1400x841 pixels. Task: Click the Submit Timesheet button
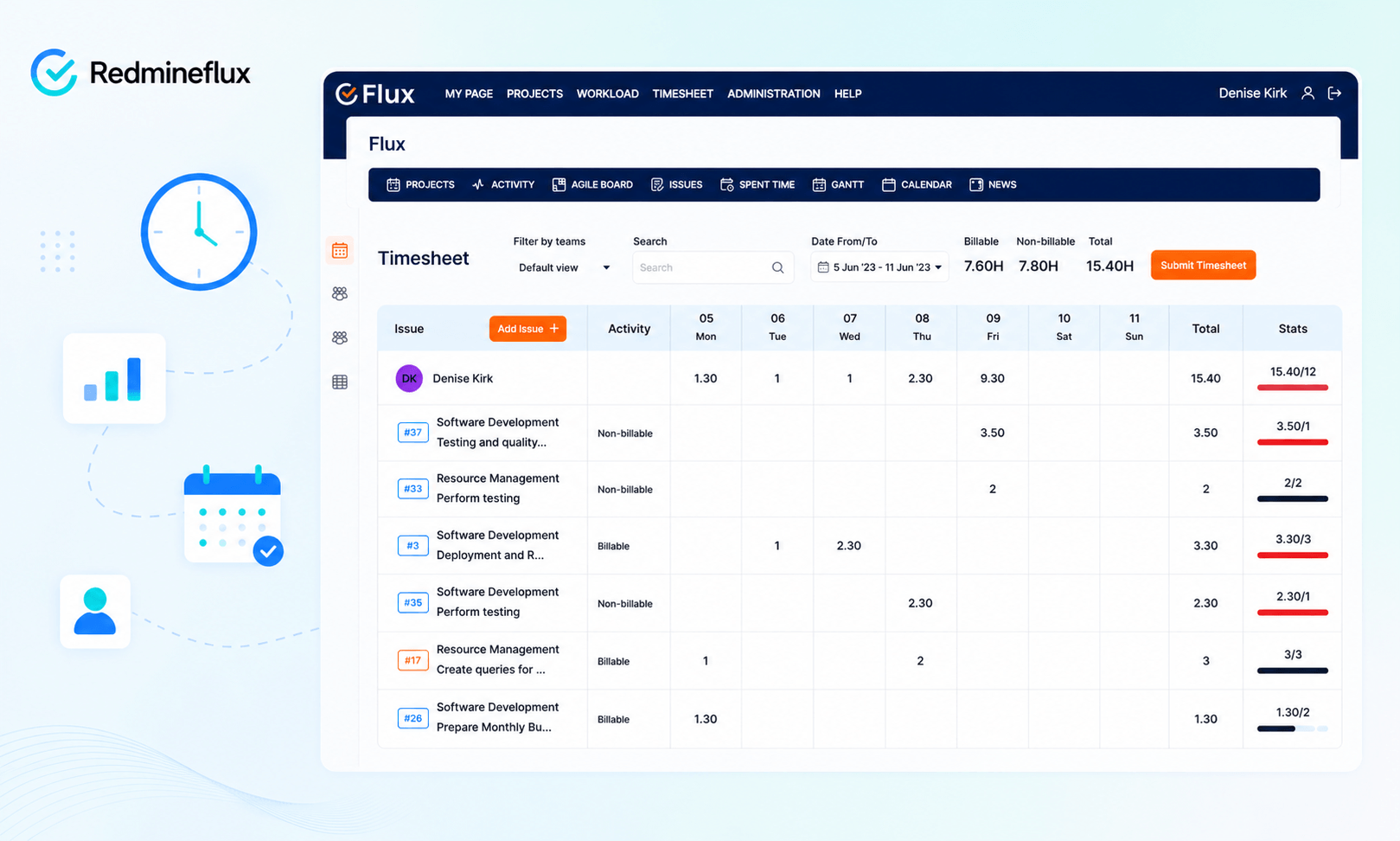(x=1203, y=266)
